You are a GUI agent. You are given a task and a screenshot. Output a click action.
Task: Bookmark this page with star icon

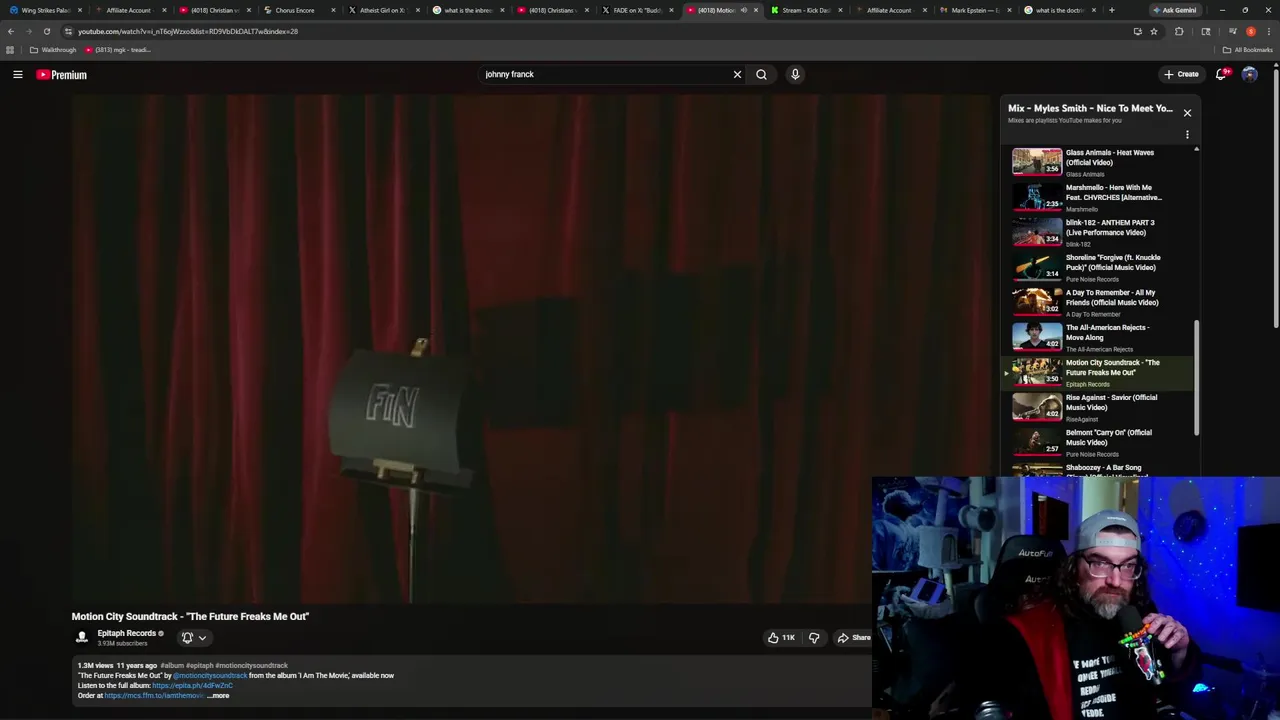(1154, 31)
